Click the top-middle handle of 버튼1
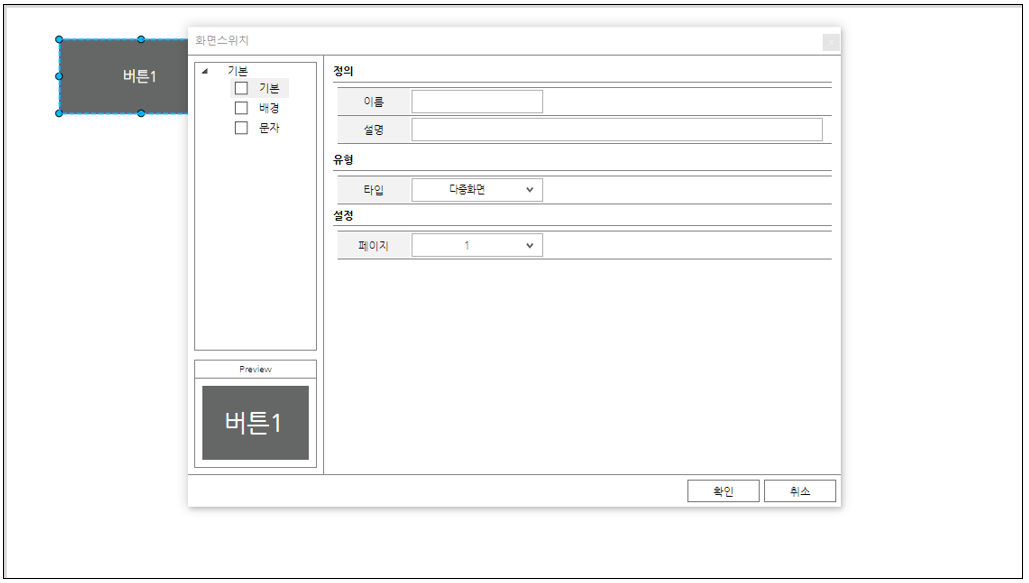The image size is (1029, 583). 141,39
